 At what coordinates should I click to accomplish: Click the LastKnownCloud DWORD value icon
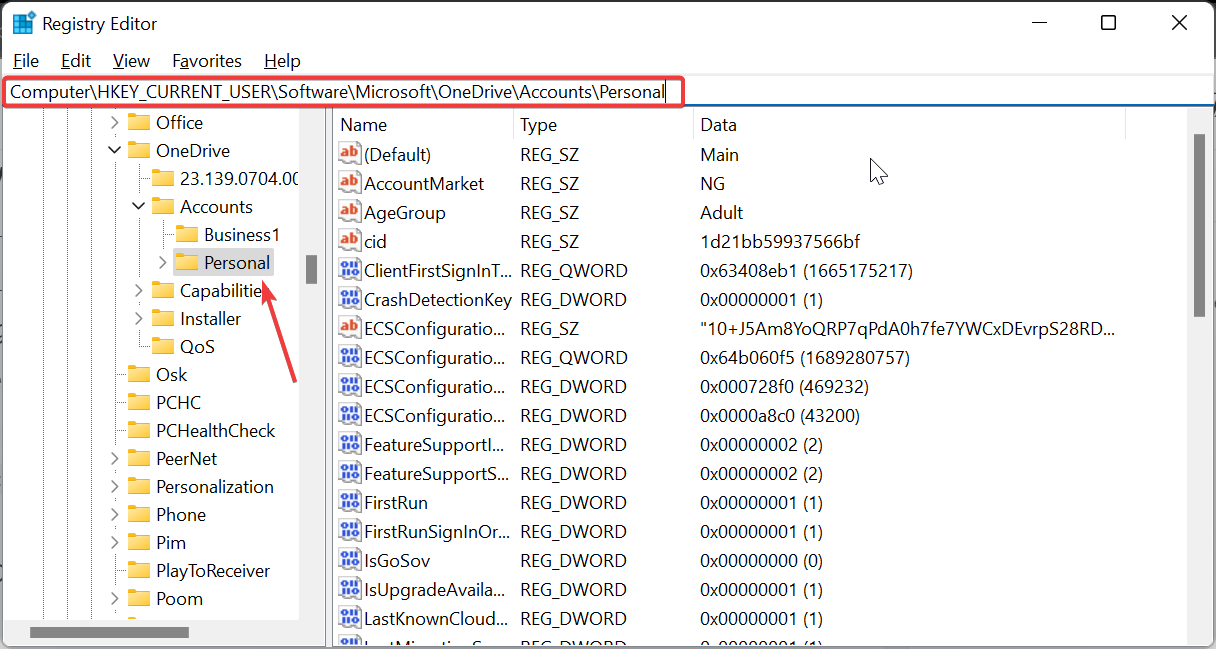[x=349, y=618]
